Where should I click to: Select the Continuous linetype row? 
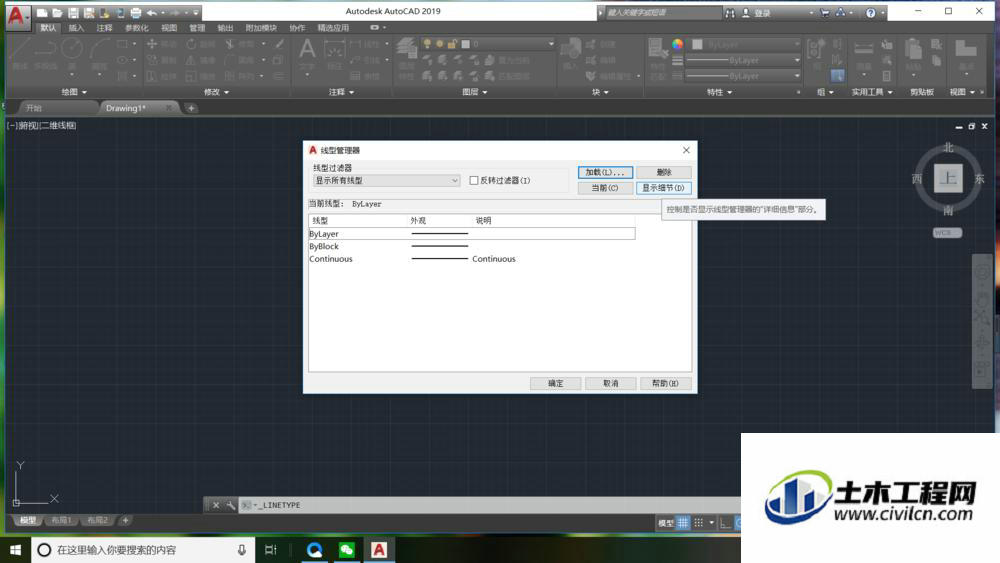pos(472,259)
